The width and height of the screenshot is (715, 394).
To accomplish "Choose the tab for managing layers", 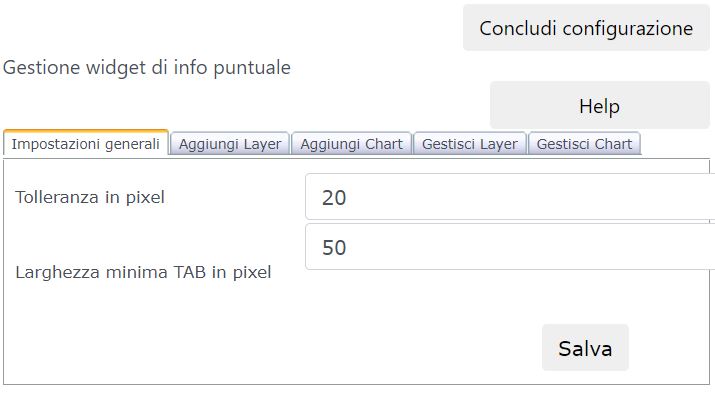I will (470, 144).
